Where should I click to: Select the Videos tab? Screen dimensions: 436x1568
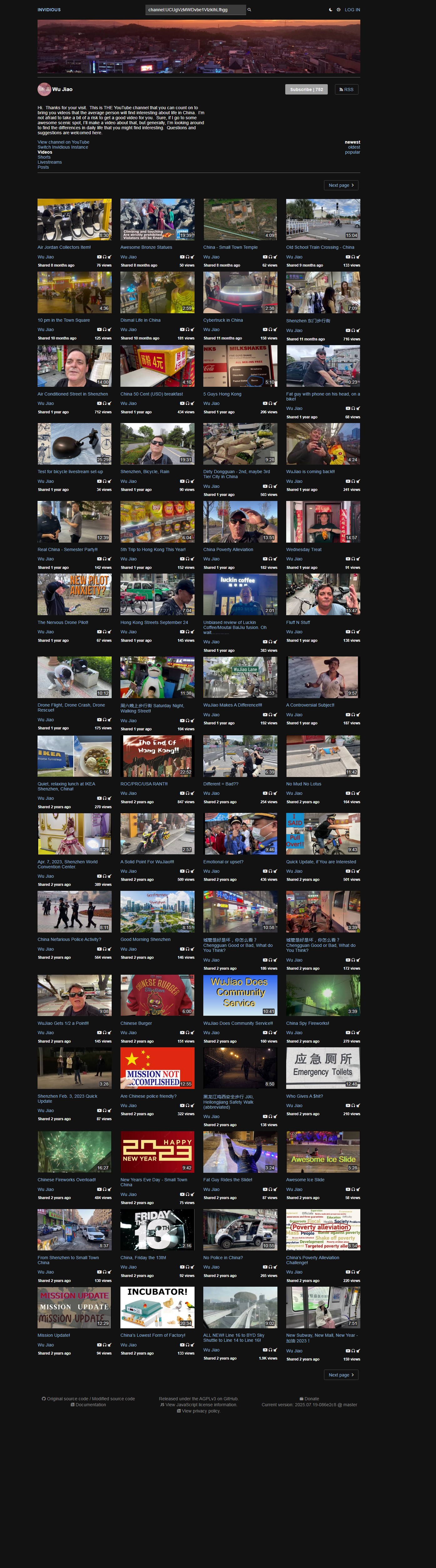[x=45, y=152]
